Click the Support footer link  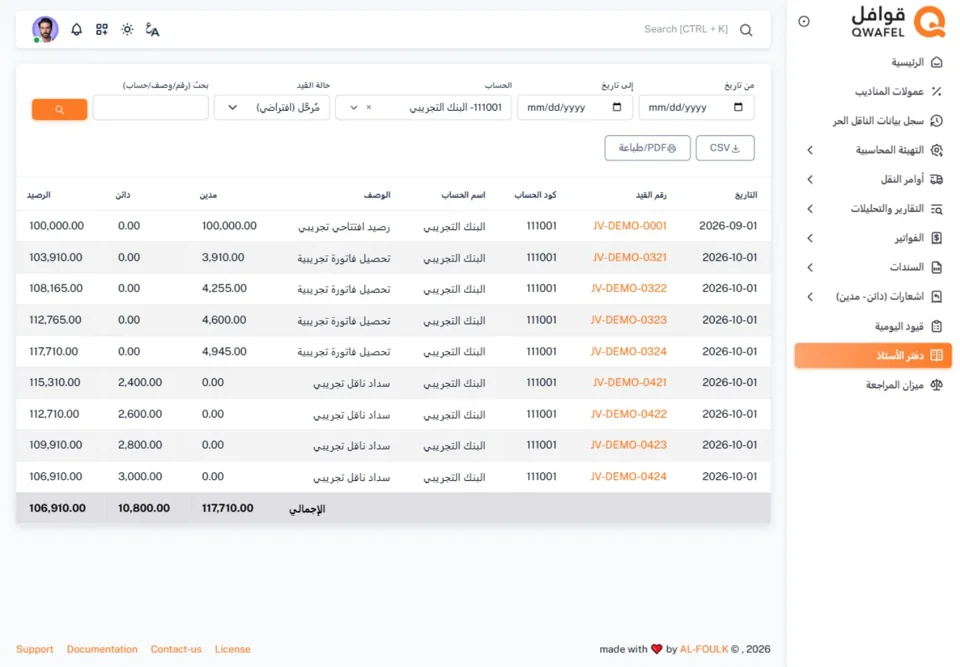35,649
